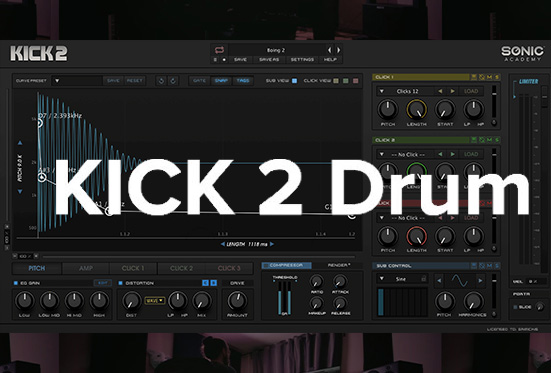Image resolution: width=551 pixels, height=373 pixels.
Task: Select next sub waveform arrow
Action: pos(480,280)
